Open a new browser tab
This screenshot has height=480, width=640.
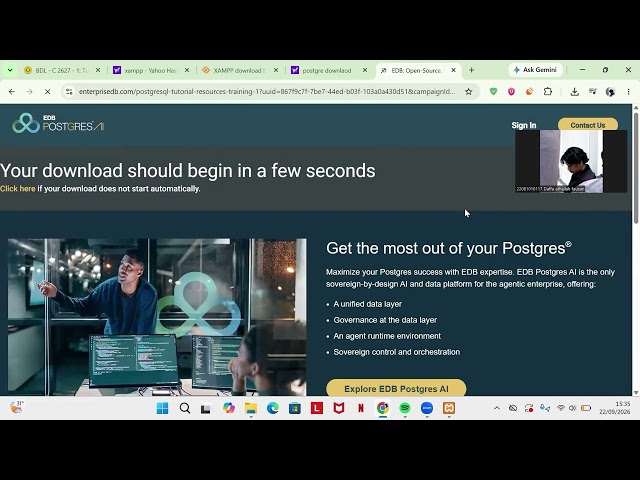(x=471, y=70)
